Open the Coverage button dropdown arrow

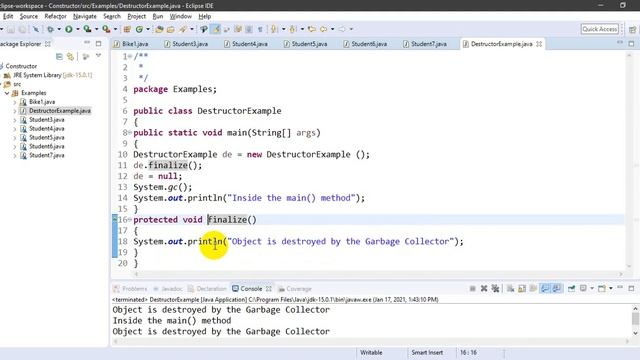click(x=97, y=29)
